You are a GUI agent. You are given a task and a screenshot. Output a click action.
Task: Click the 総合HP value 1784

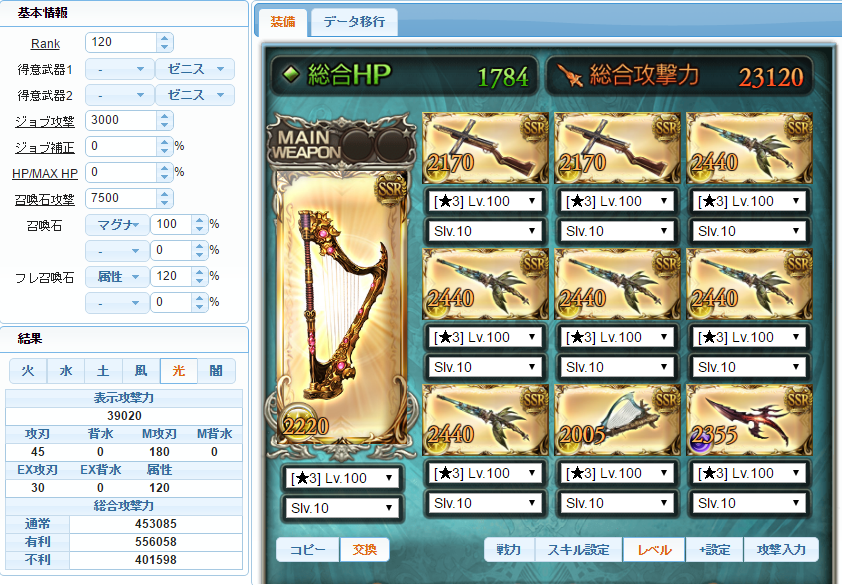pos(503,77)
